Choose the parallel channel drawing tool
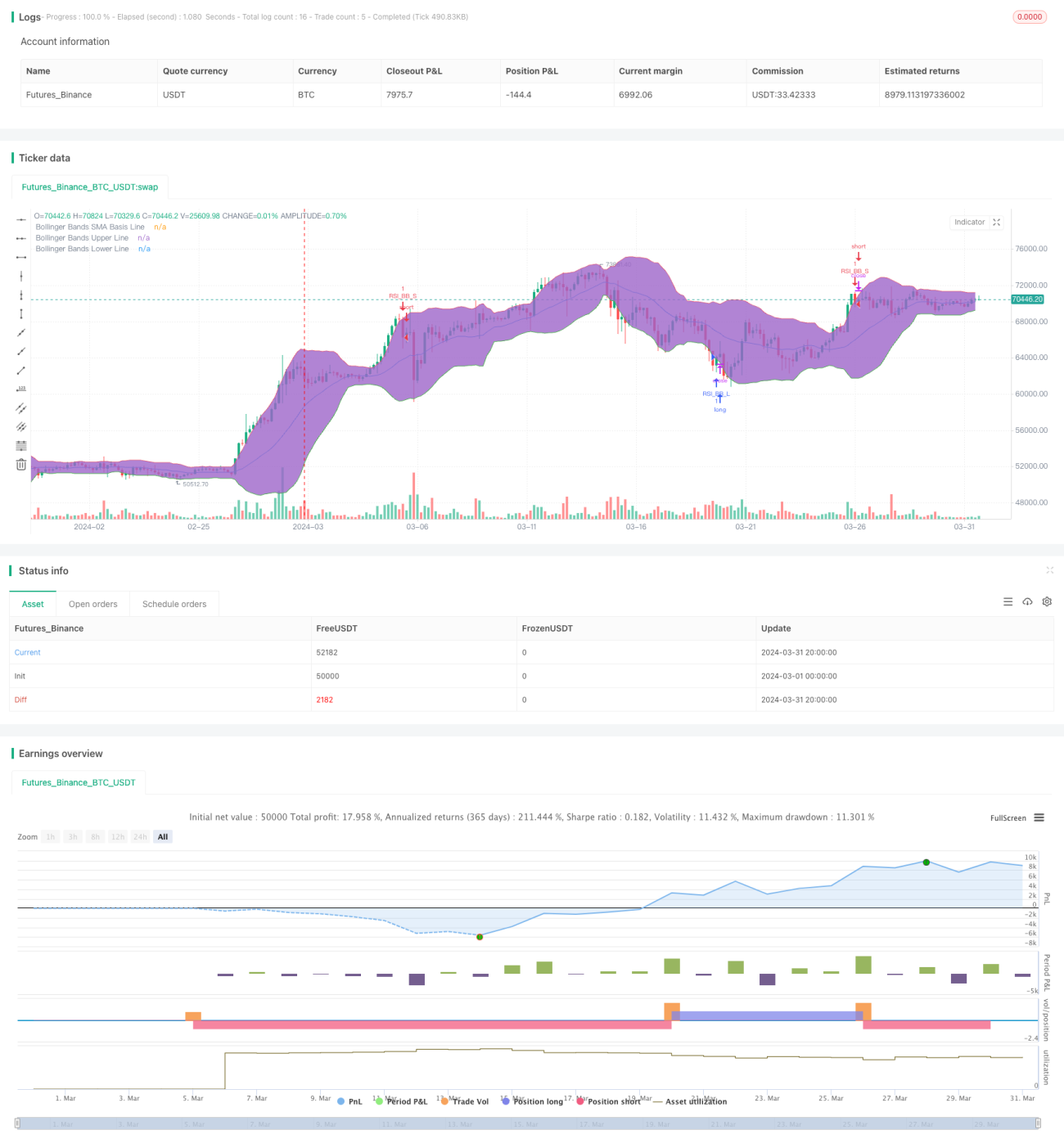This screenshot has height=1148, width=1064. tap(21, 407)
